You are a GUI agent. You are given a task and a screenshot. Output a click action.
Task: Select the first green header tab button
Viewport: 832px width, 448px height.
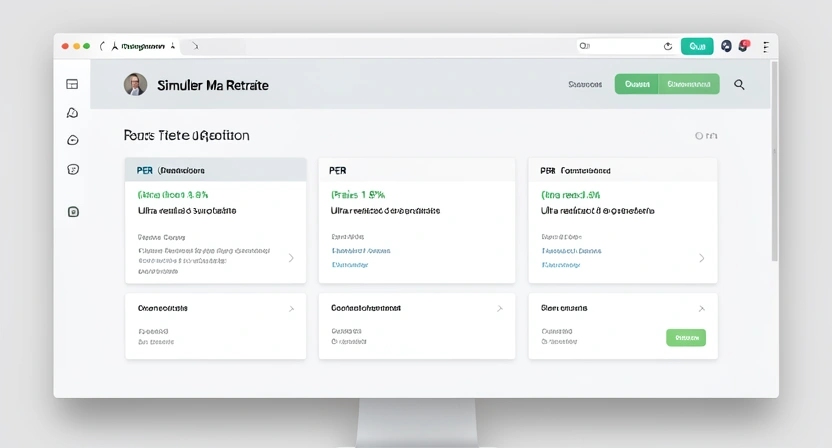[x=637, y=84]
